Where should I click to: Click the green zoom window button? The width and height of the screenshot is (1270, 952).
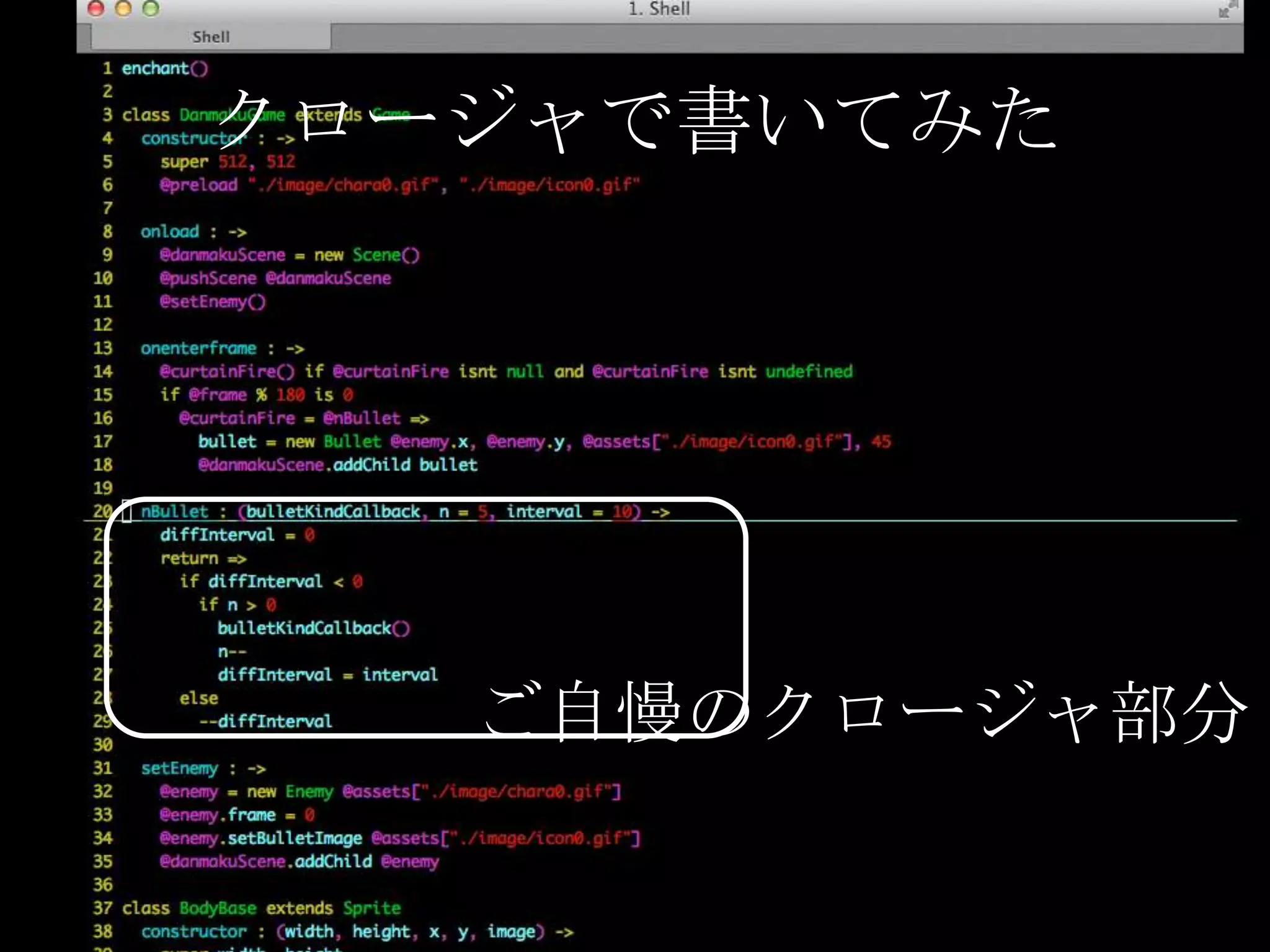151,9
